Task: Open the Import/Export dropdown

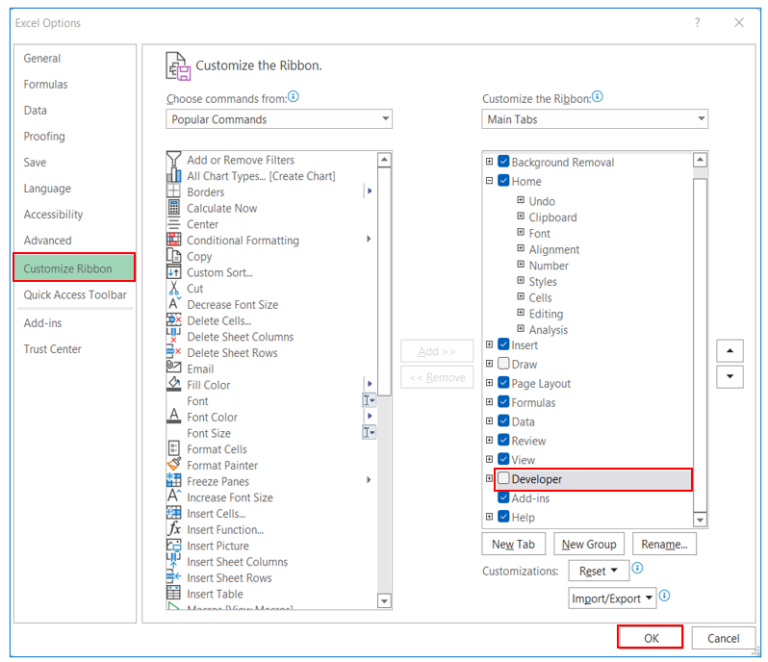Action: pyautogui.click(x=612, y=598)
